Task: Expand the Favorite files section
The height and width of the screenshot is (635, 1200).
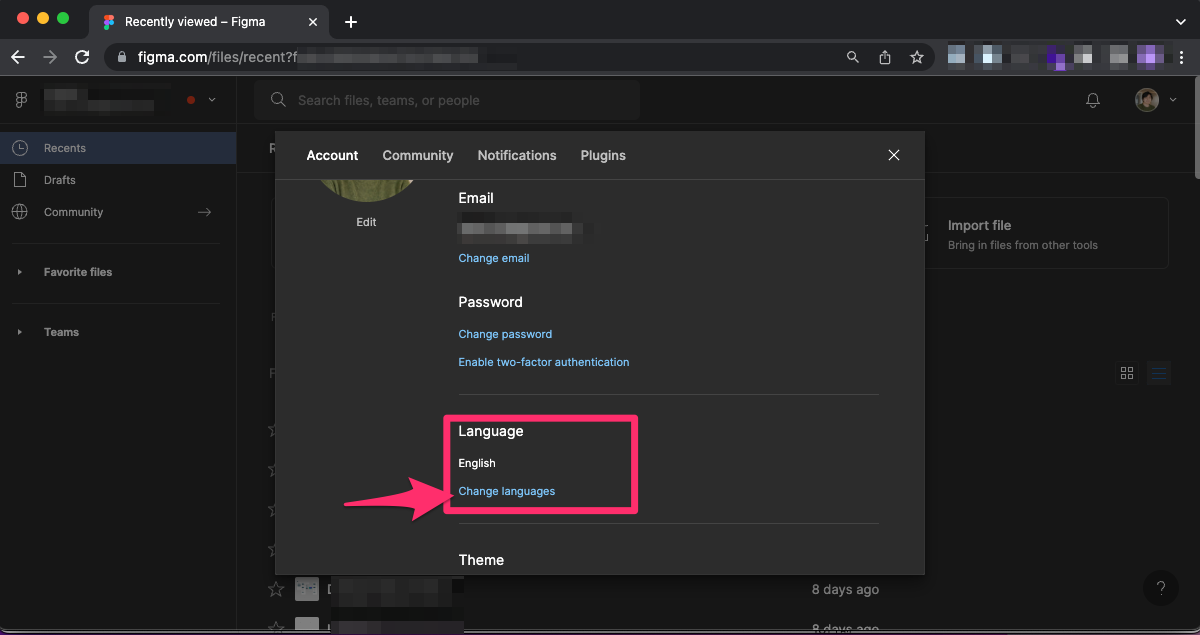Action: tap(19, 272)
